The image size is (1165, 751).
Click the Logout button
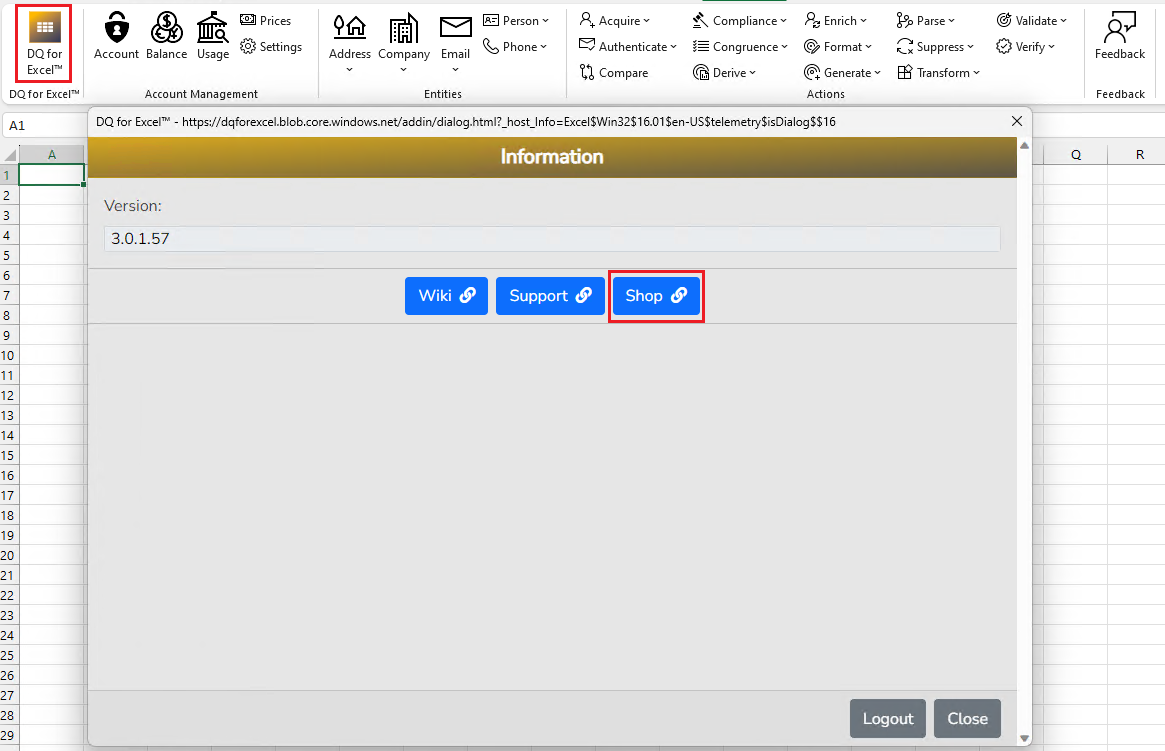point(888,718)
